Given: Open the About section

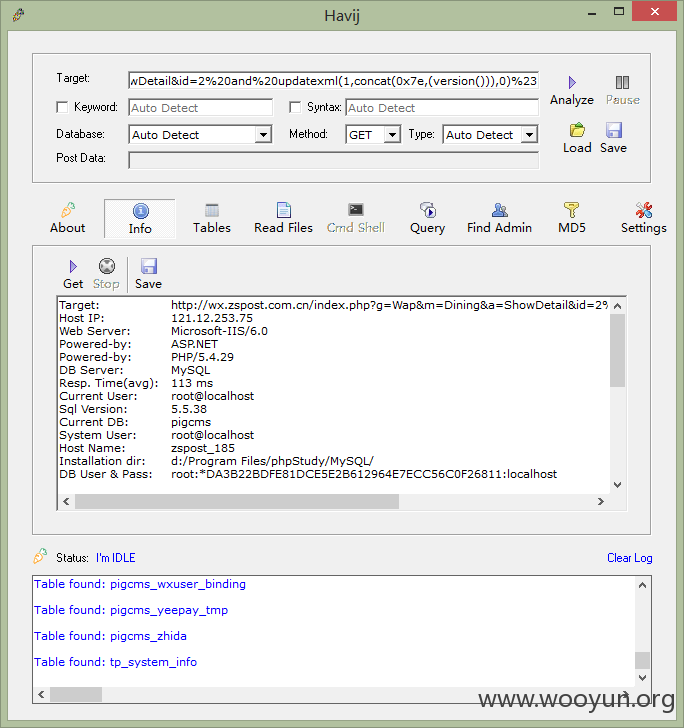Looking at the screenshot, I should (68, 218).
